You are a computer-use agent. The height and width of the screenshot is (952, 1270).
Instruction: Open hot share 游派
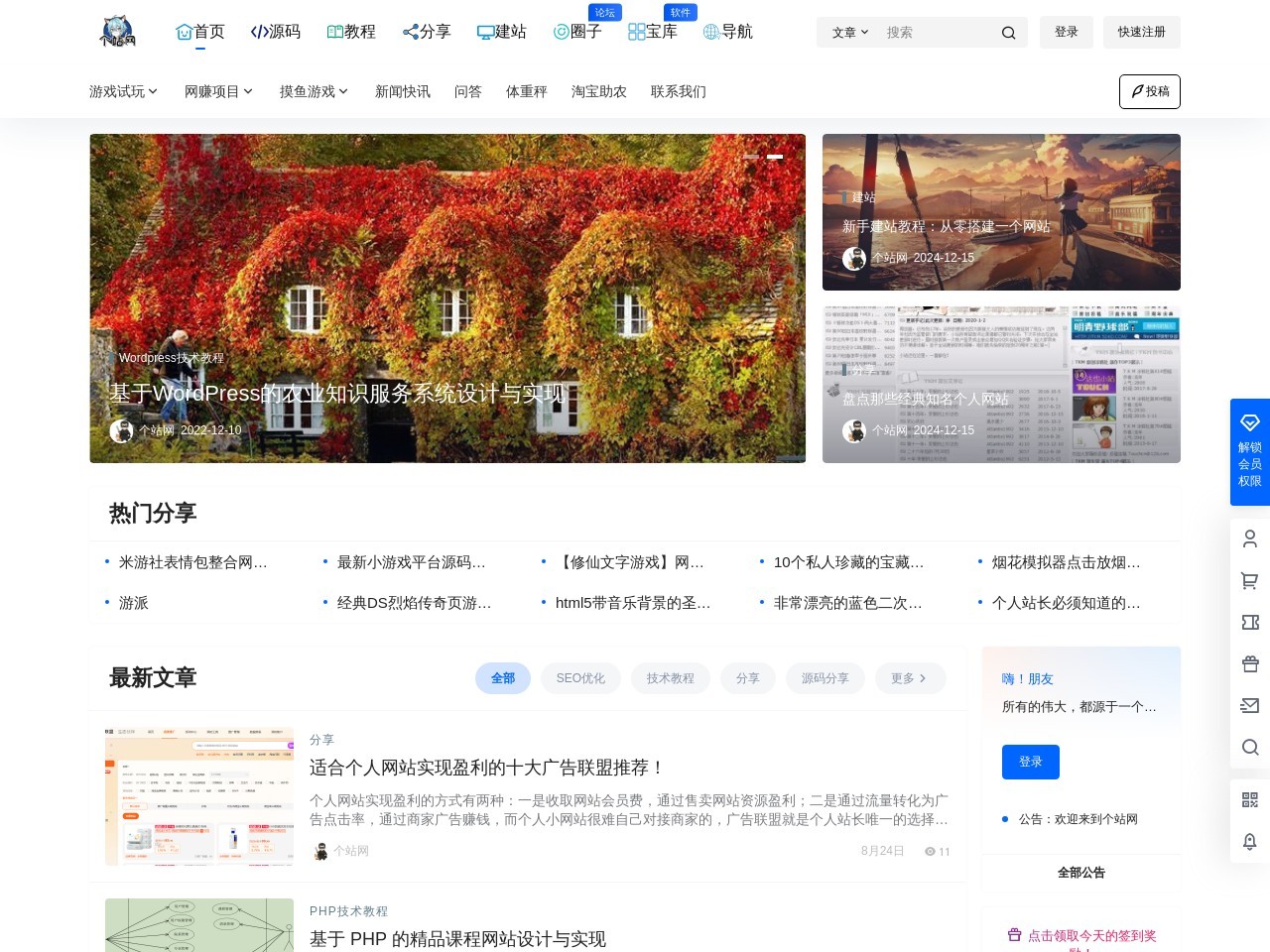click(x=134, y=603)
